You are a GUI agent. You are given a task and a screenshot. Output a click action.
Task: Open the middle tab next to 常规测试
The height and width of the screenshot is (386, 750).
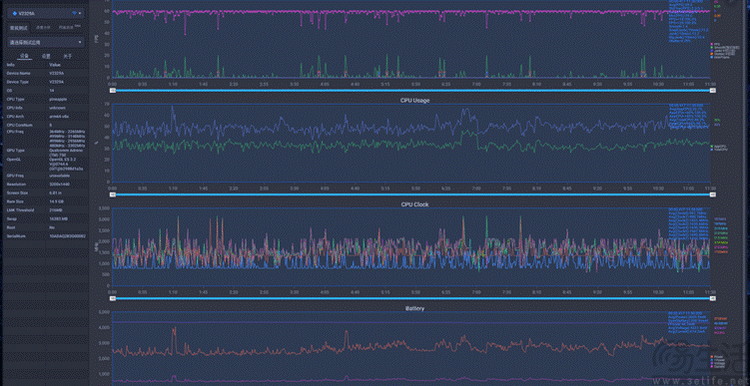[x=44, y=28]
